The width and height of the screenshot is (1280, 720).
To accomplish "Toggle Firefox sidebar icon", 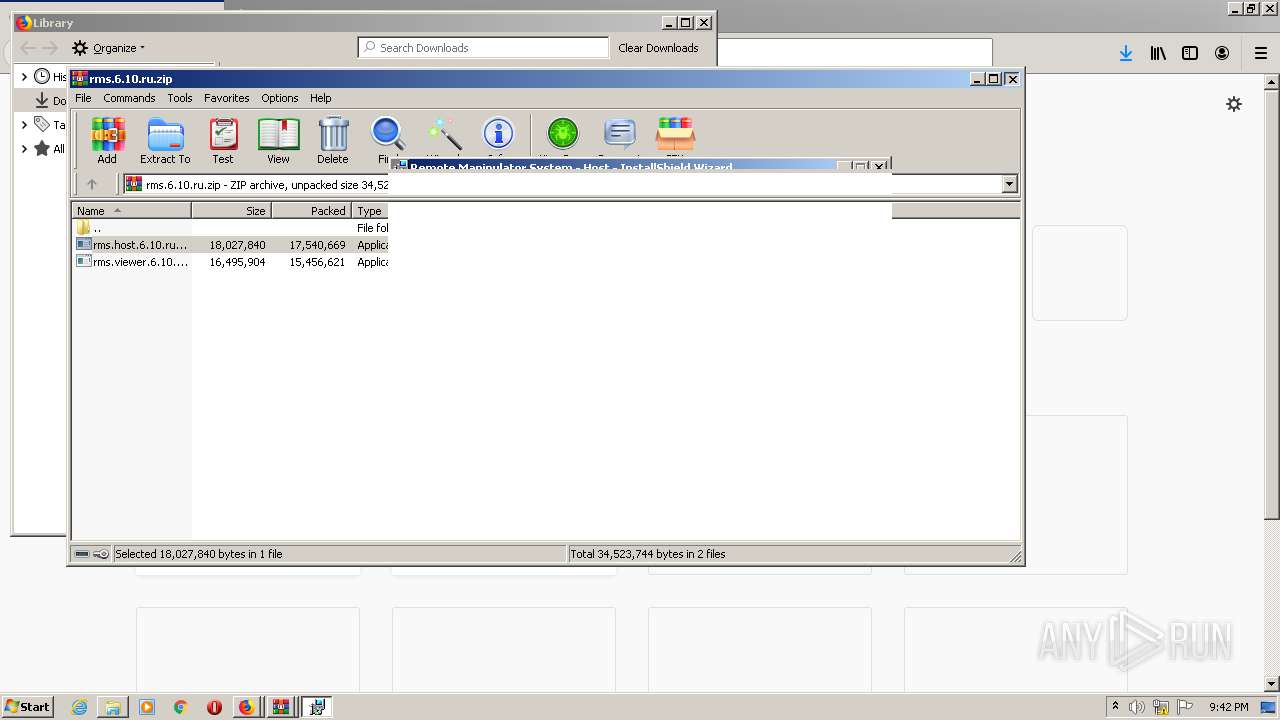I will (x=1190, y=53).
